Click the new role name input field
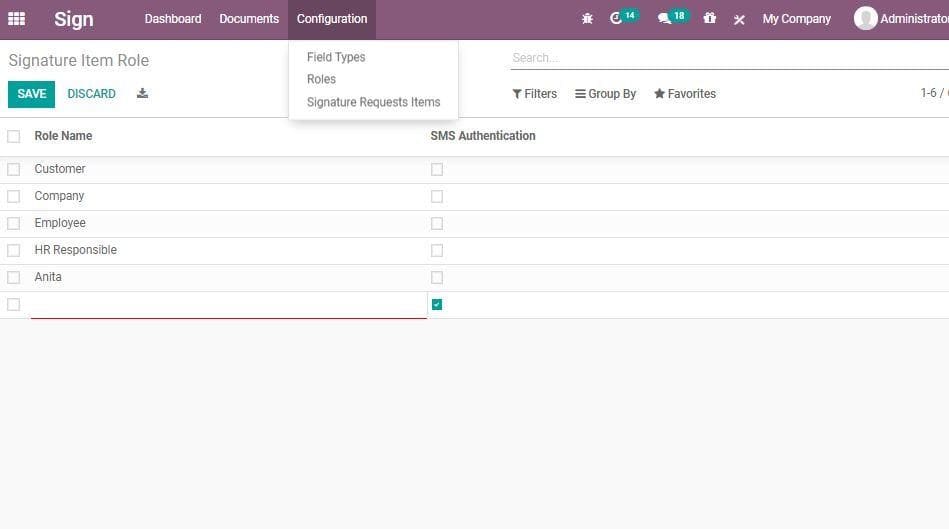 point(229,305)
